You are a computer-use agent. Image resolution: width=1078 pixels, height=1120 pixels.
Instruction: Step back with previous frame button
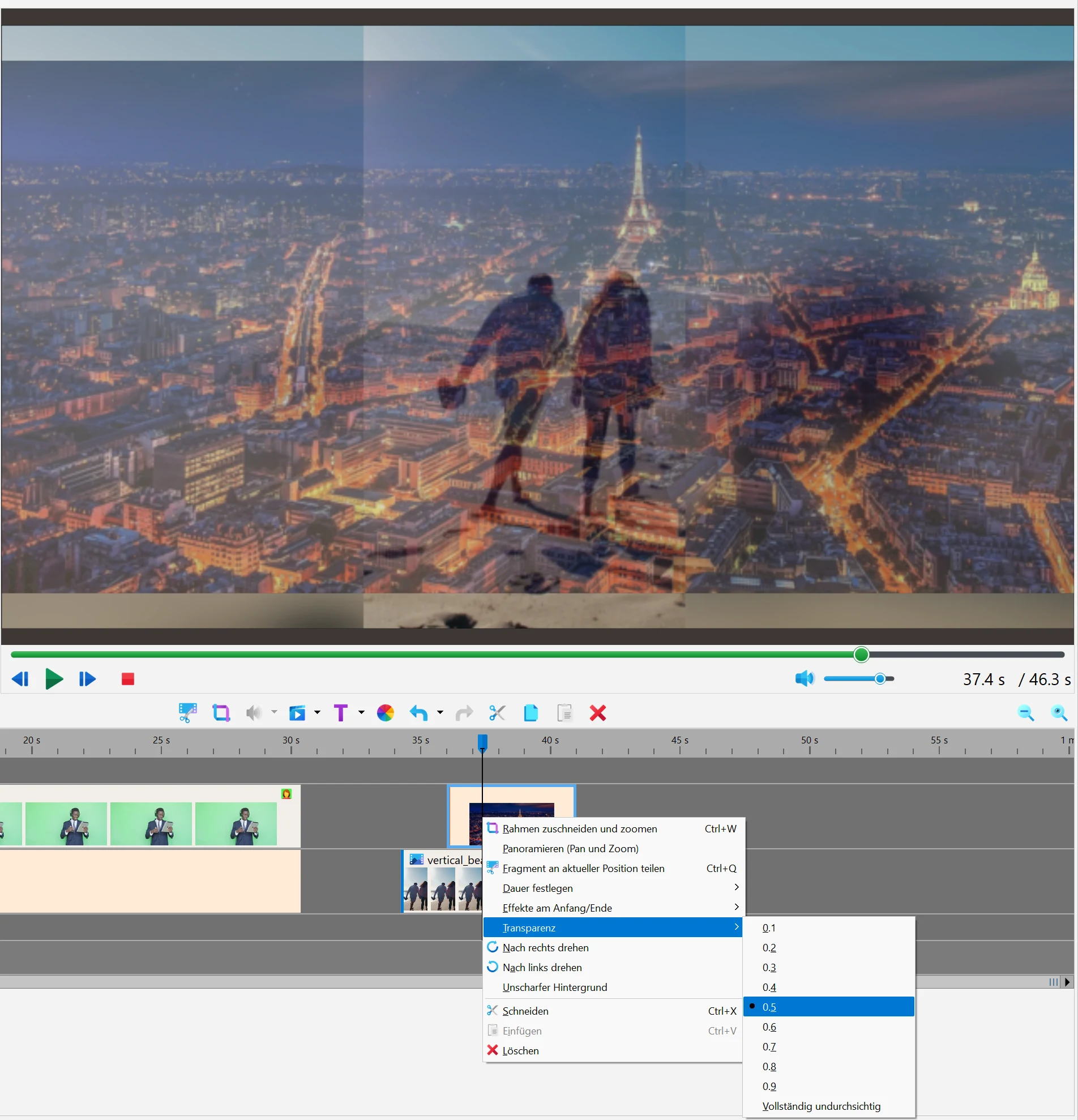click(x=20, y=679)
